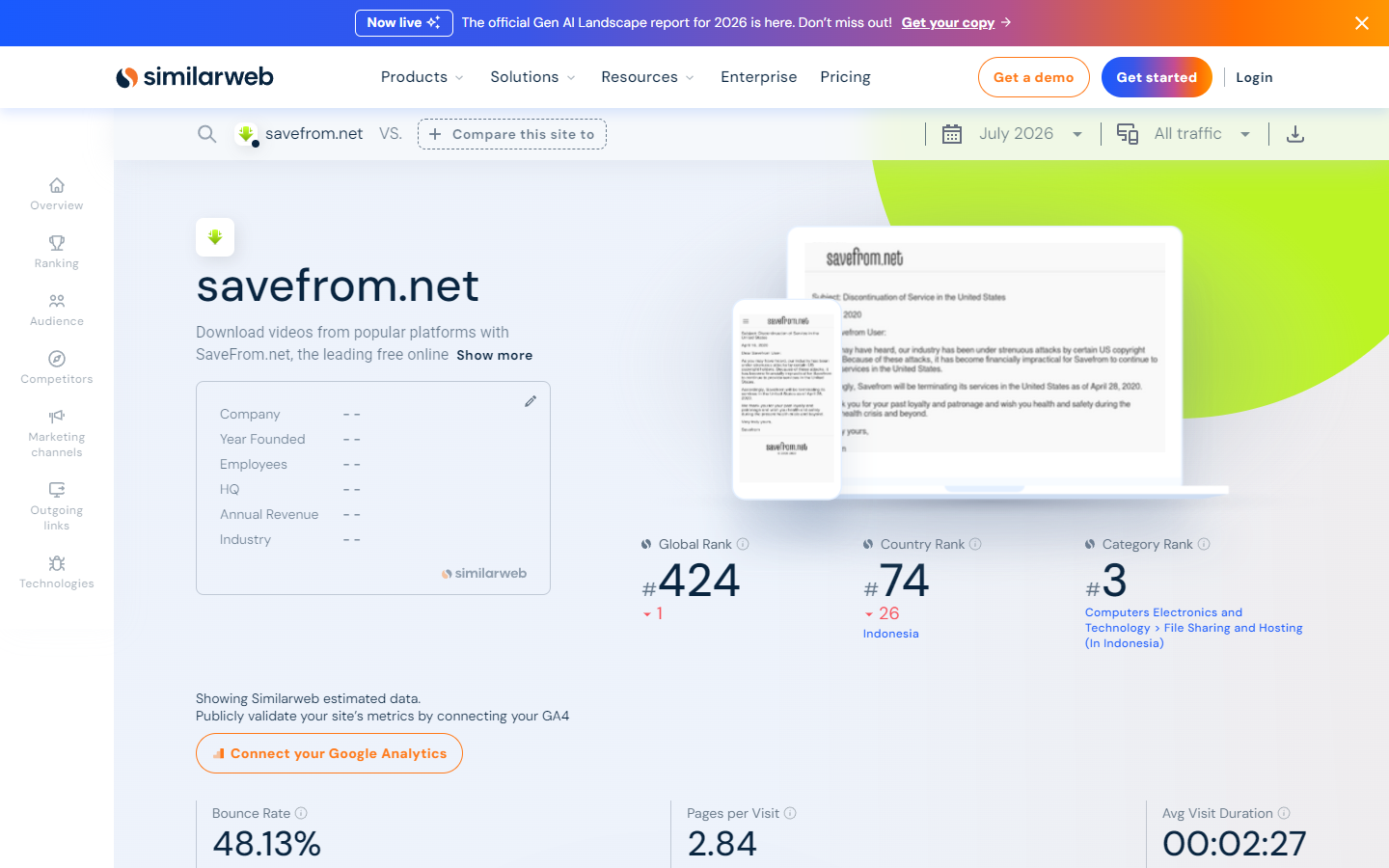Image resolution: width=1389 pixels, height=868 pixels.
Task: Click the savefrom.net favicon in the compare bar
Action: pos(246,134)
